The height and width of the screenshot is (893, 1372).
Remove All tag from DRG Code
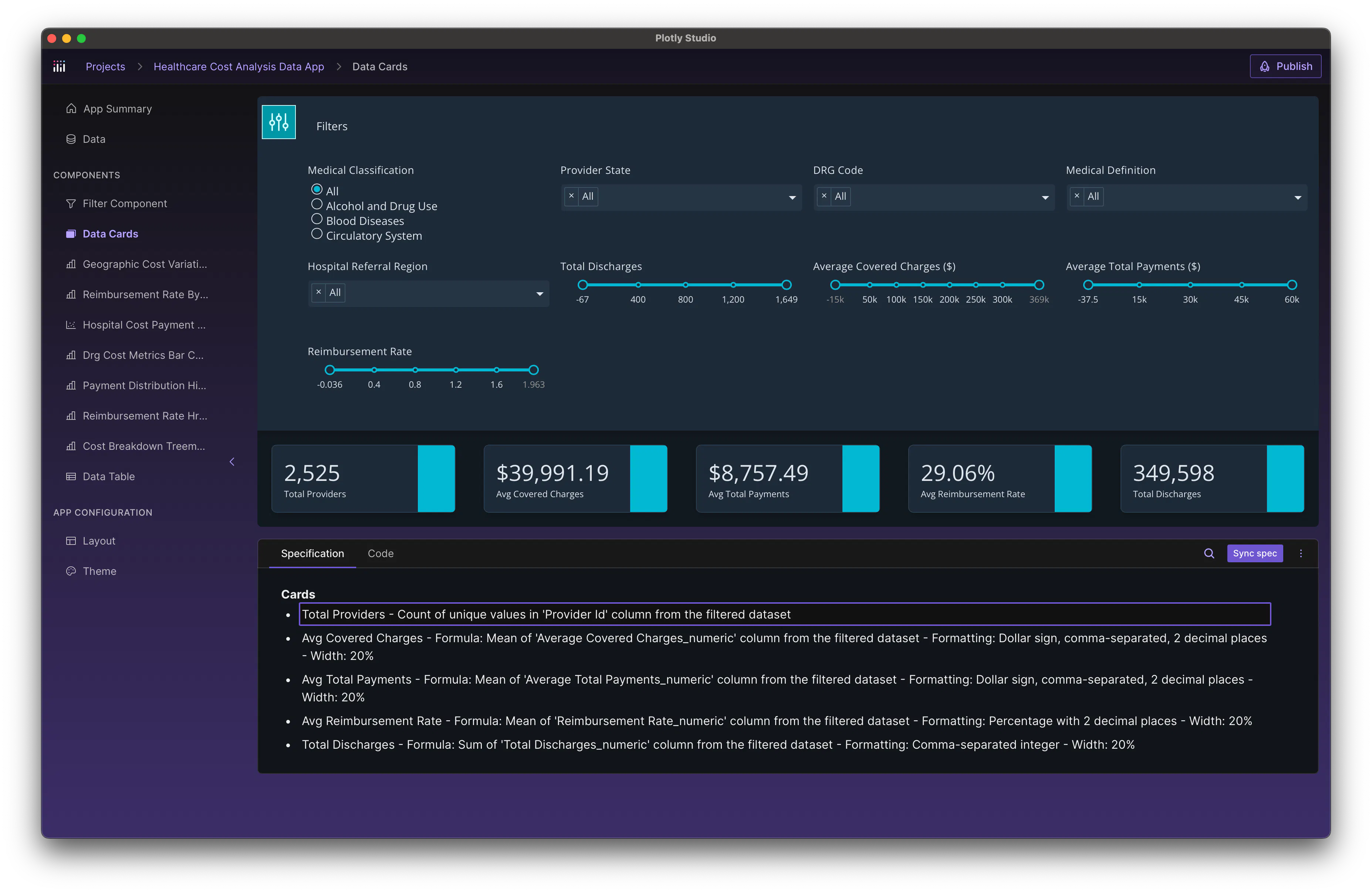pyautogui.click(x=824, y=196)
